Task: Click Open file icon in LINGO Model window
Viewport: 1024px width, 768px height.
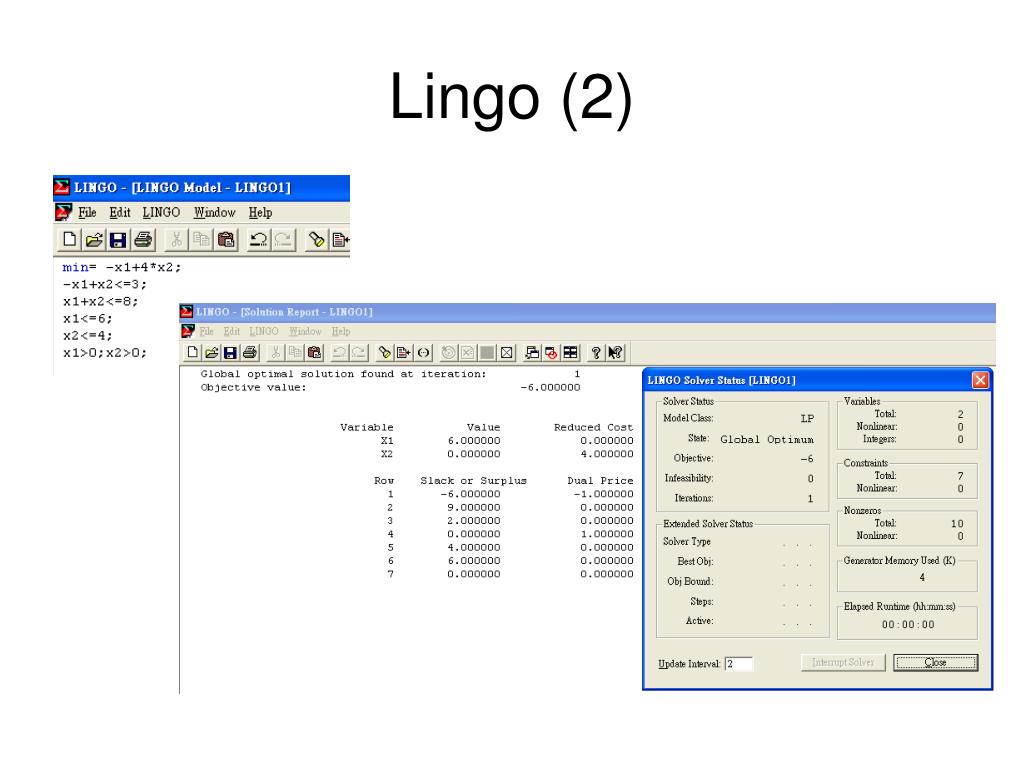Action: click(x=93, y=240)
